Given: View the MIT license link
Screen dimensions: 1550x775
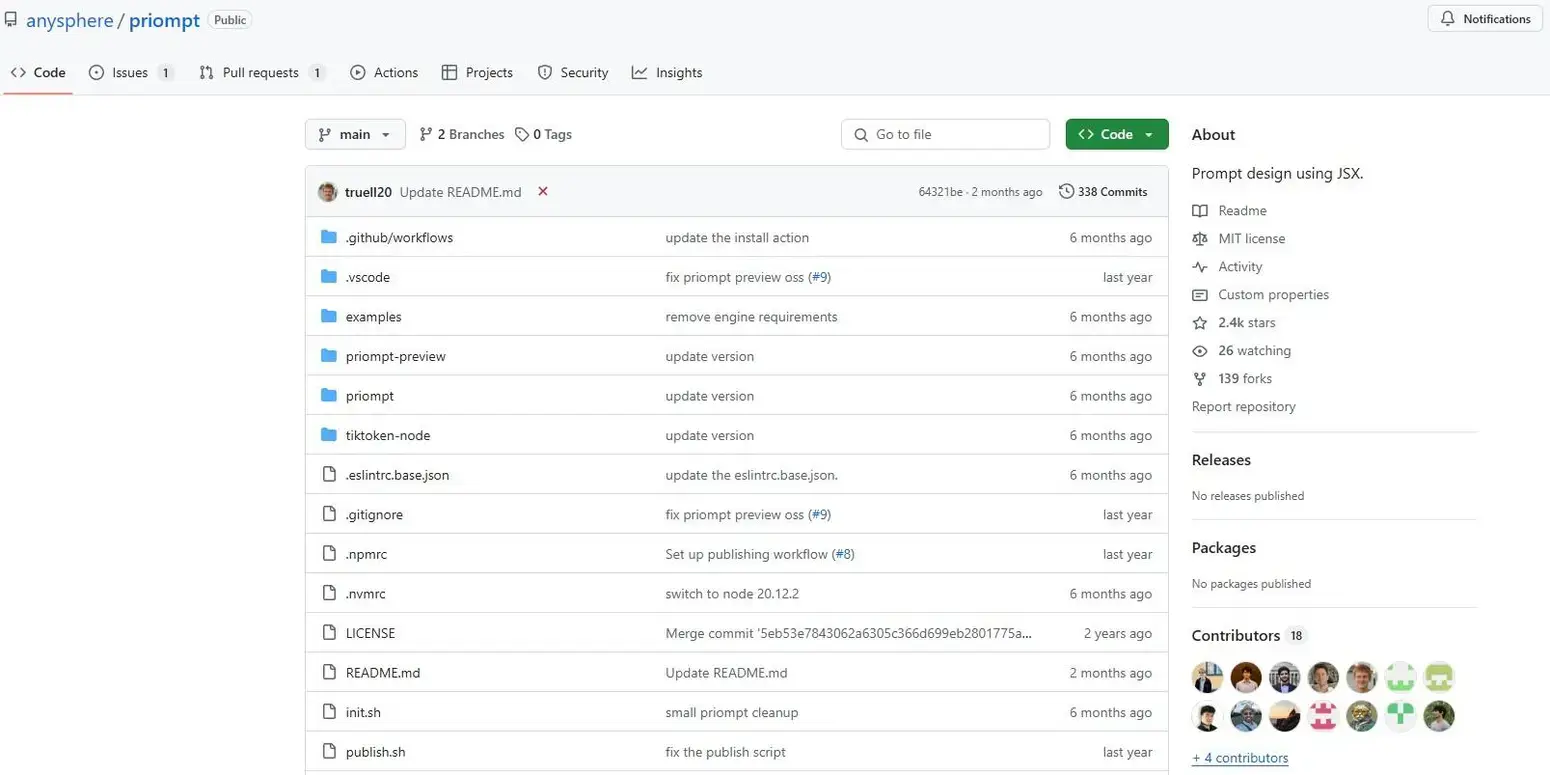Looking at the screenshot, I should [1251, 239].
